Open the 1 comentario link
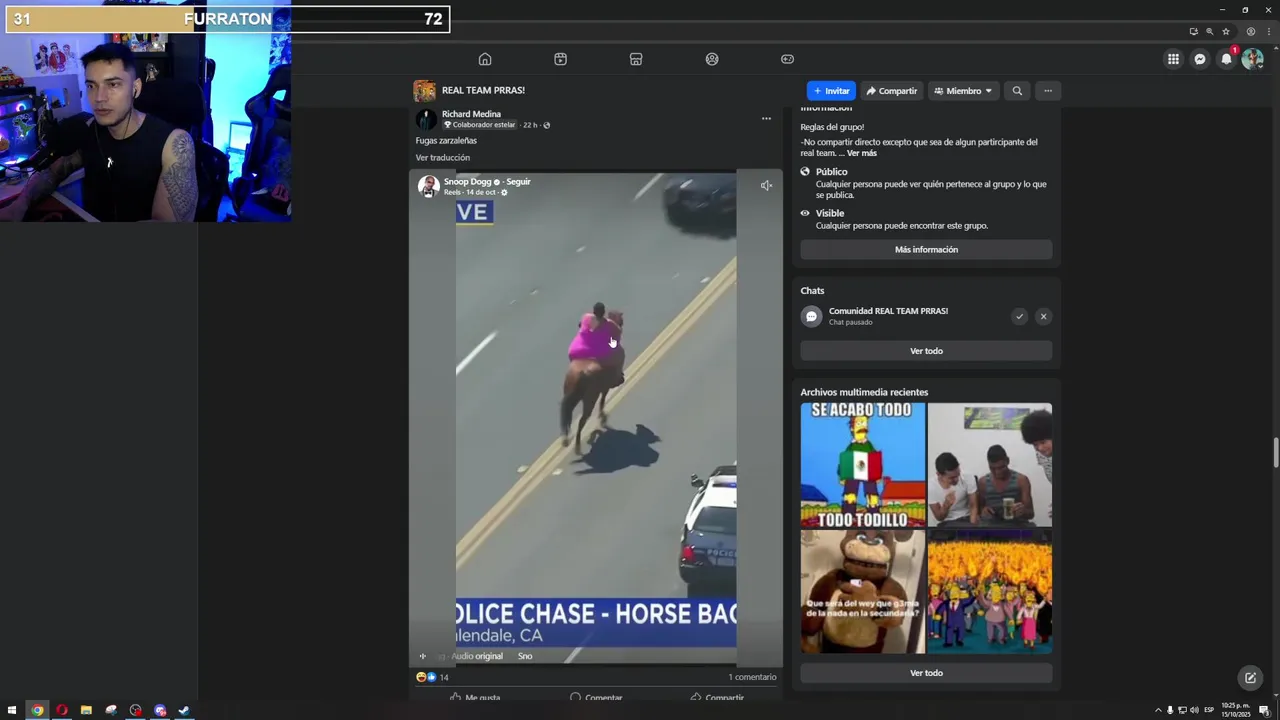1280x720 pixels. [752, 677]
